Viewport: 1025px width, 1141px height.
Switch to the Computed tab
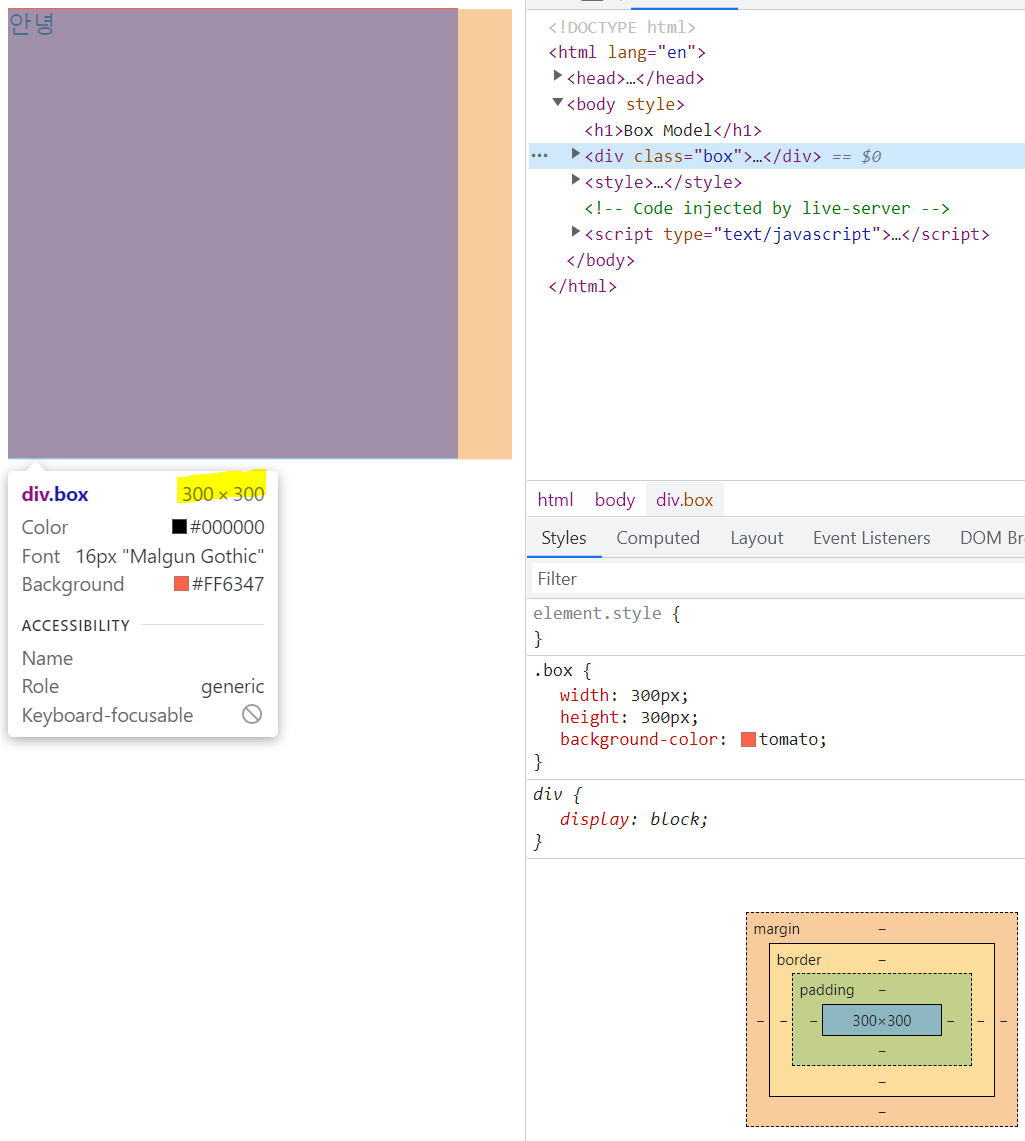pos(658,538)
